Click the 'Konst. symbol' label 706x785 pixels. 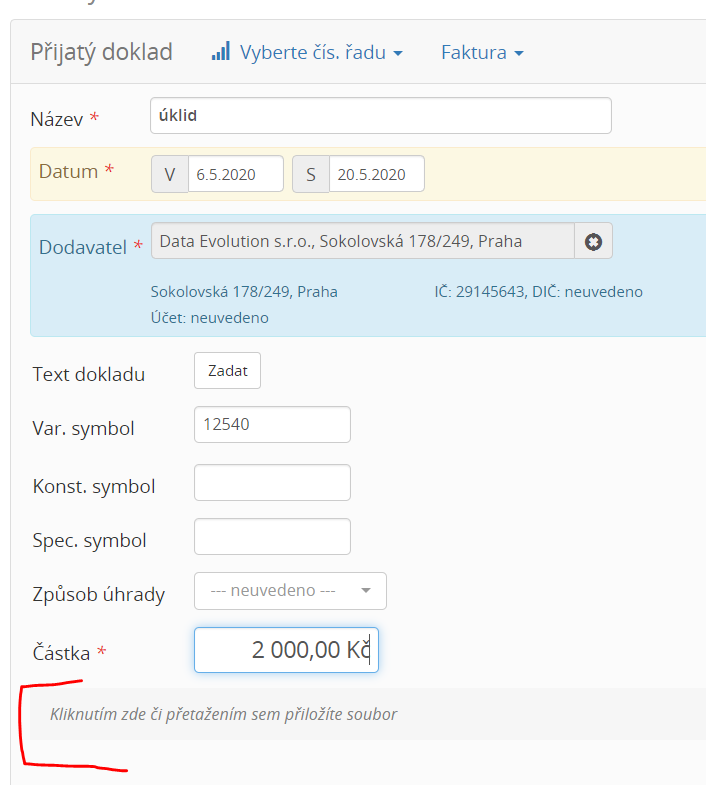94,487
